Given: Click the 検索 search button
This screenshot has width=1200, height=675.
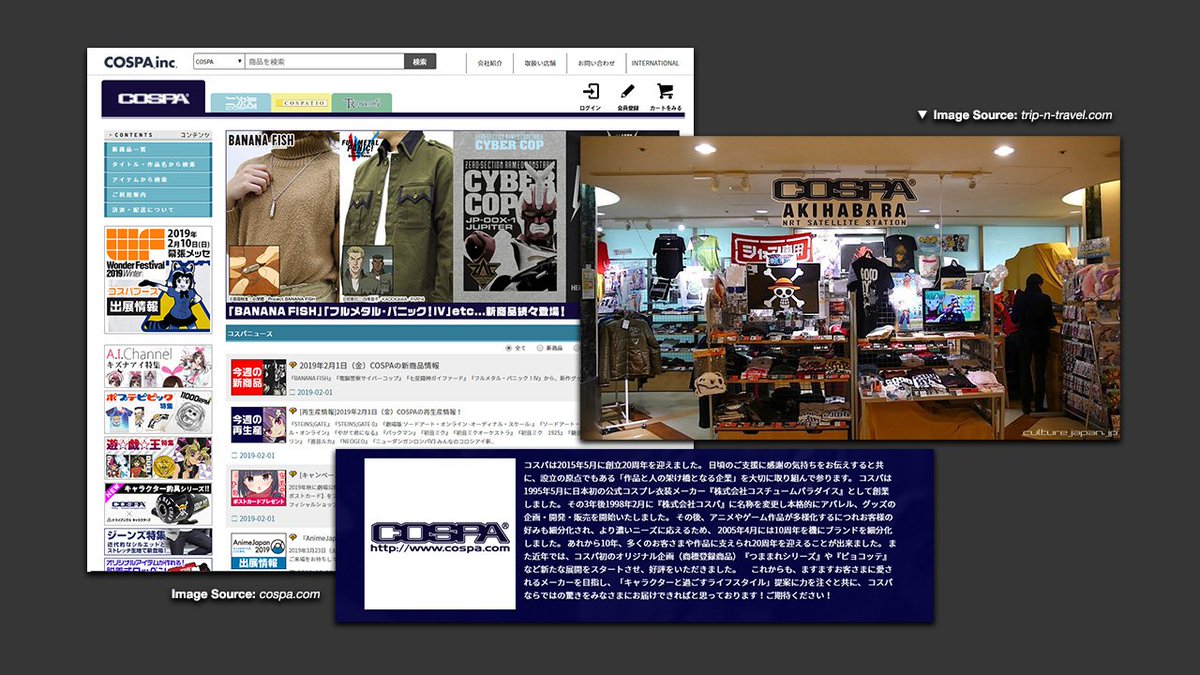Looking at the screenshot, I should [420, 61].
